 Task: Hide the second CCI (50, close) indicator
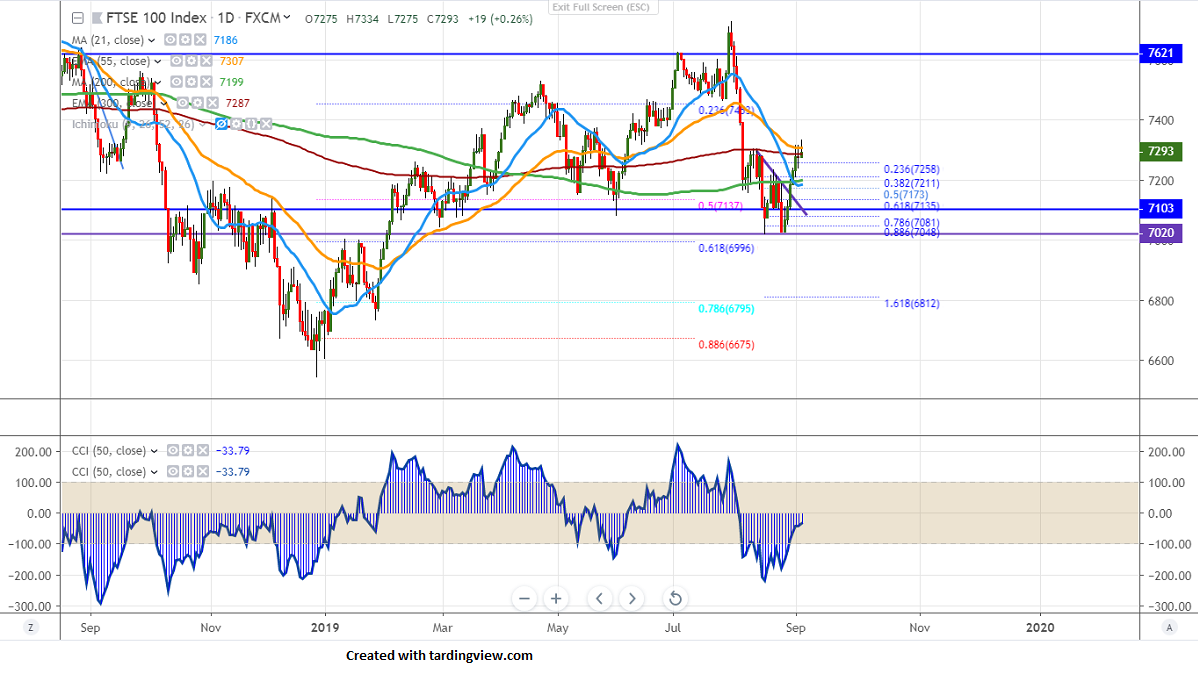tap(173, 471)
